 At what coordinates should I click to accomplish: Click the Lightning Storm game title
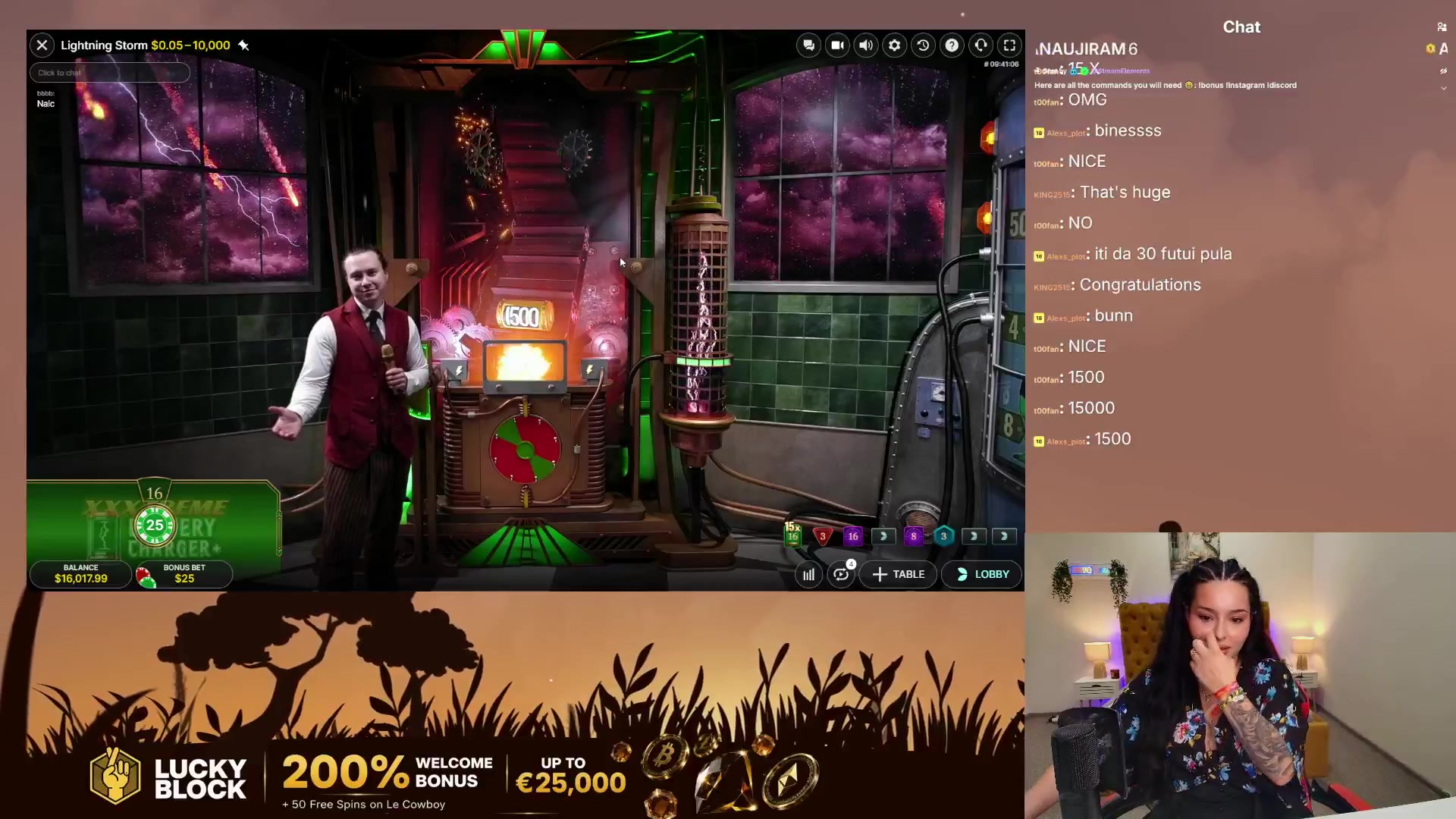click(x=104, y=45)
